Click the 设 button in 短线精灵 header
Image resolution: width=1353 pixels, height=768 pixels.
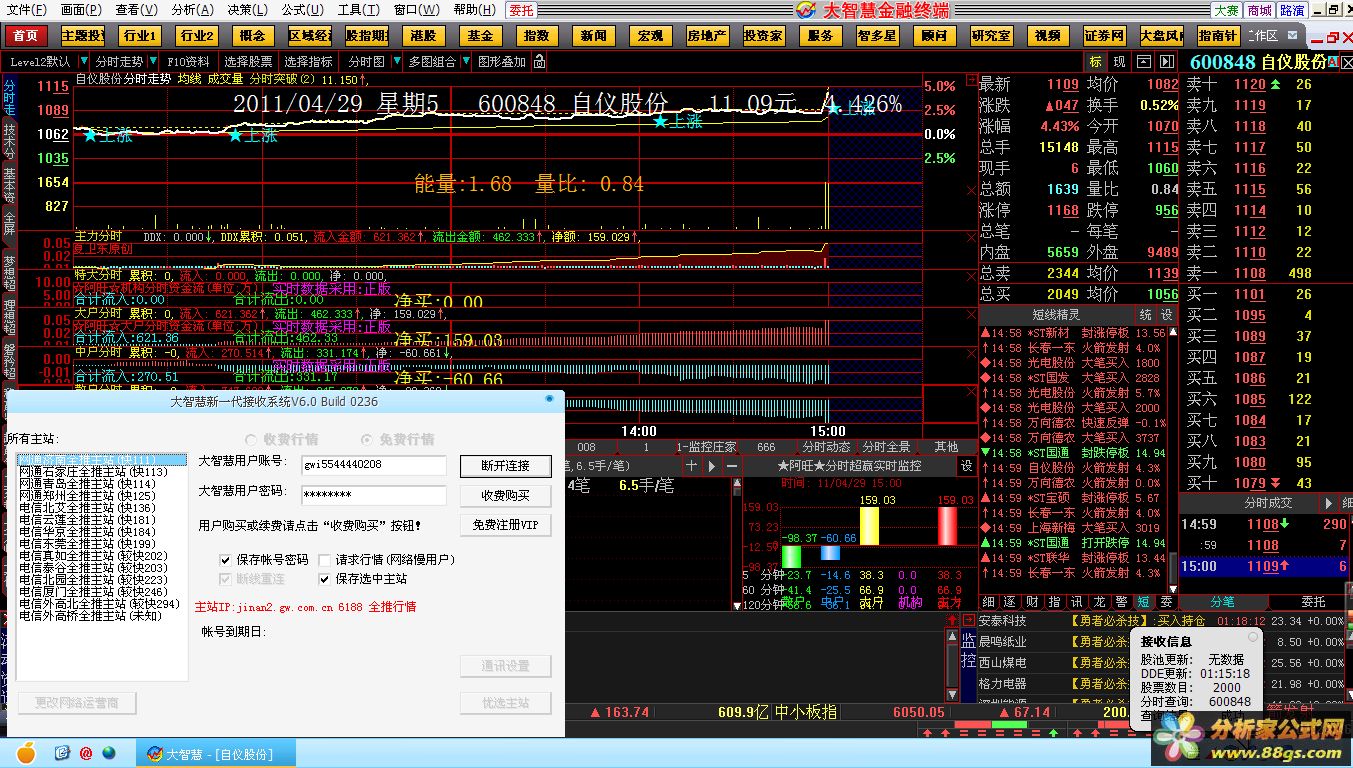click(x=1166, y=315)
